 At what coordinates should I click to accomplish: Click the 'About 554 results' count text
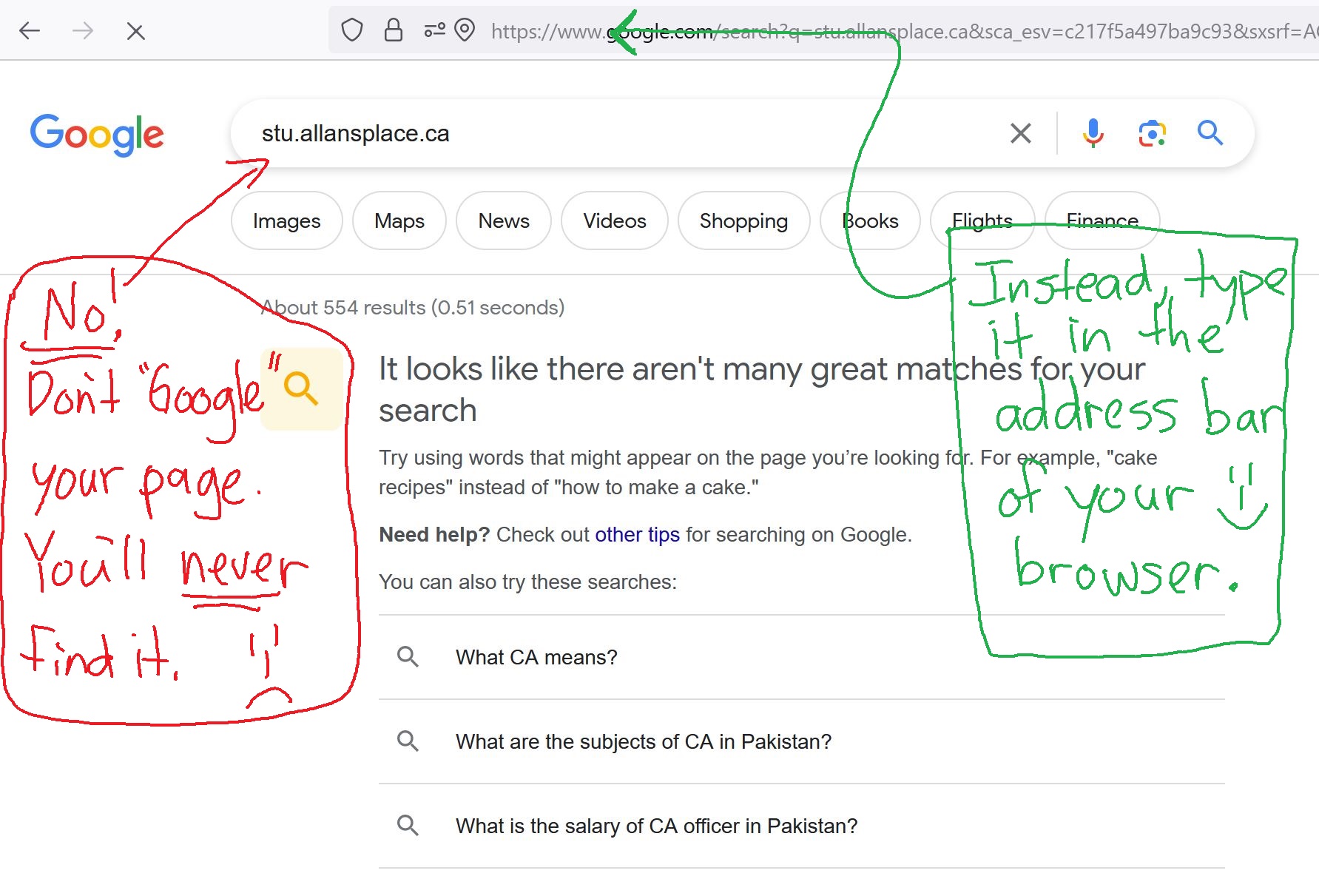click(413, 307)
